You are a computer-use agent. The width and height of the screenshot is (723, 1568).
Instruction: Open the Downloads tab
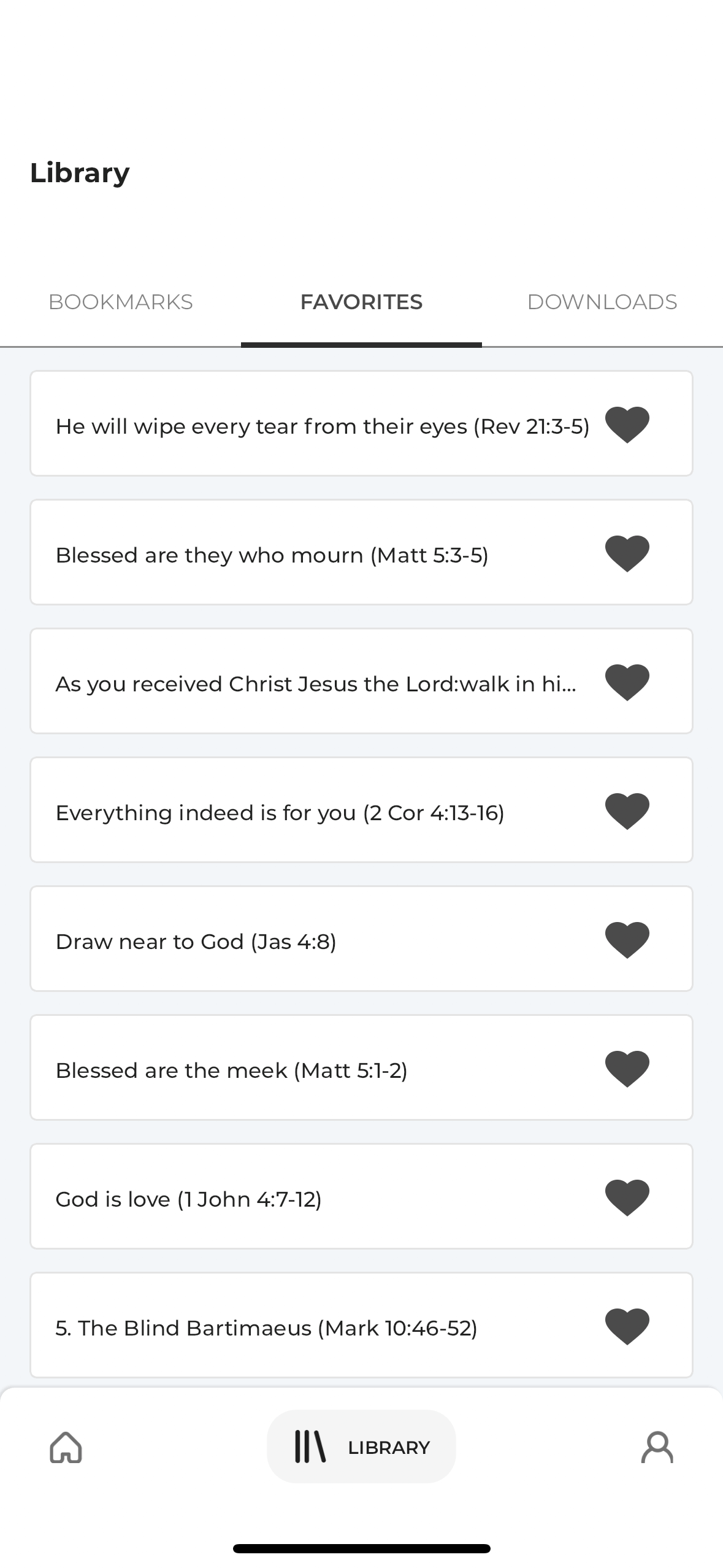[602, 302]
